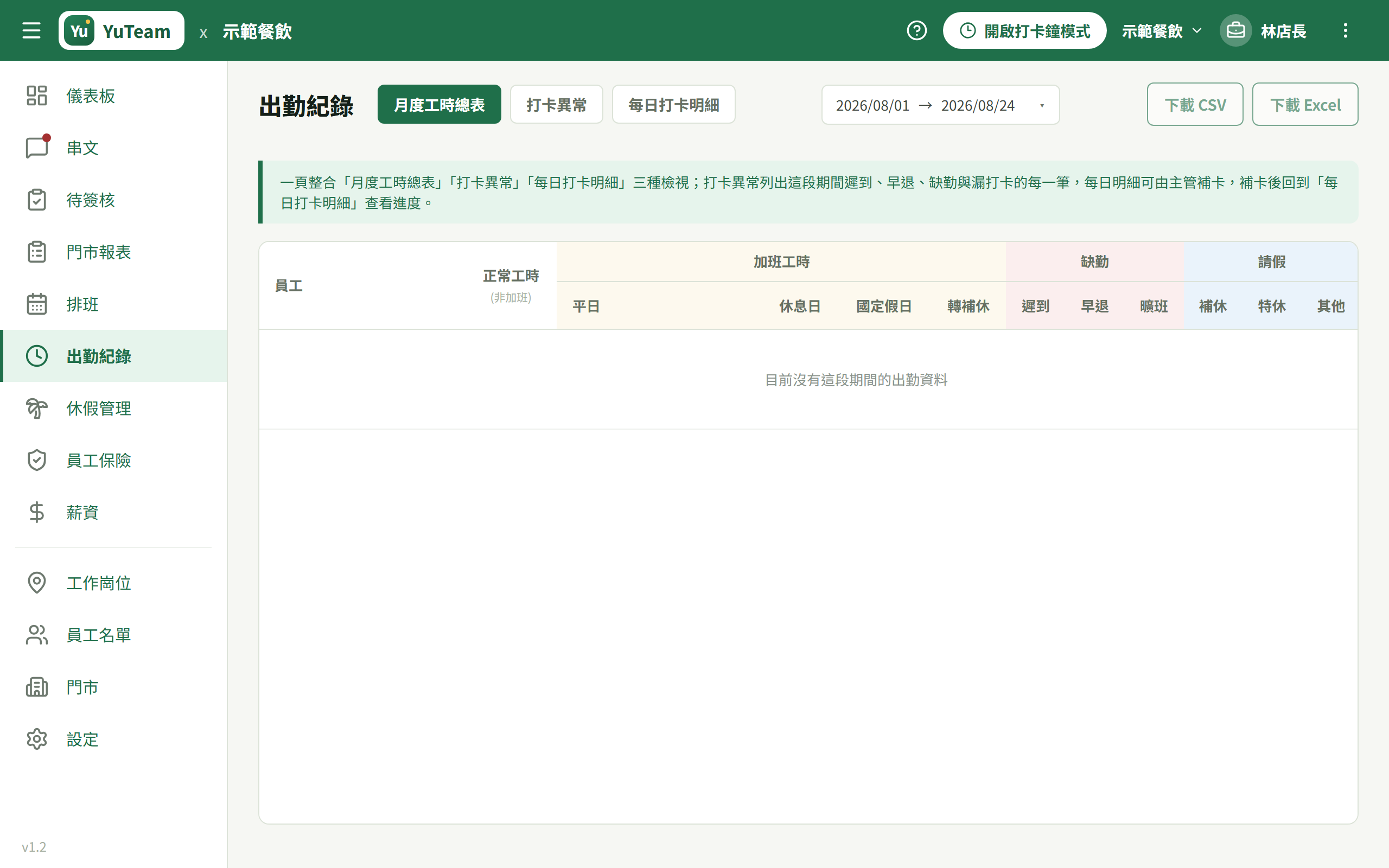Click the 平日 column header
Screen dimensions: 1389x868
coord(586,307)
